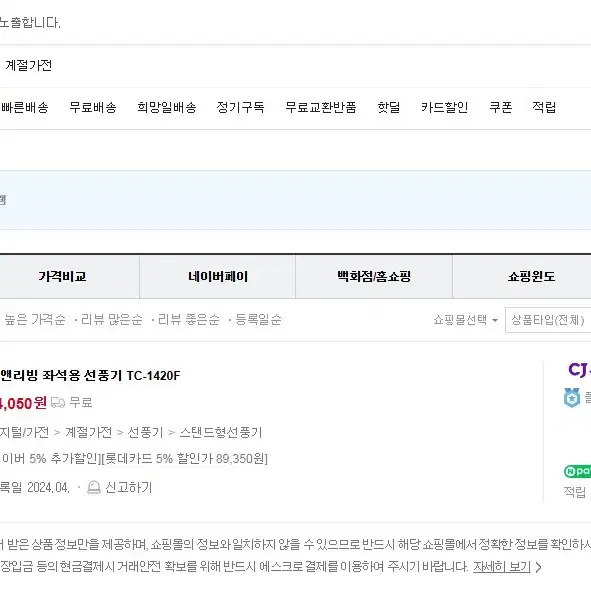
Task: Sort results by 등록일순
Action: pos(258,320)
